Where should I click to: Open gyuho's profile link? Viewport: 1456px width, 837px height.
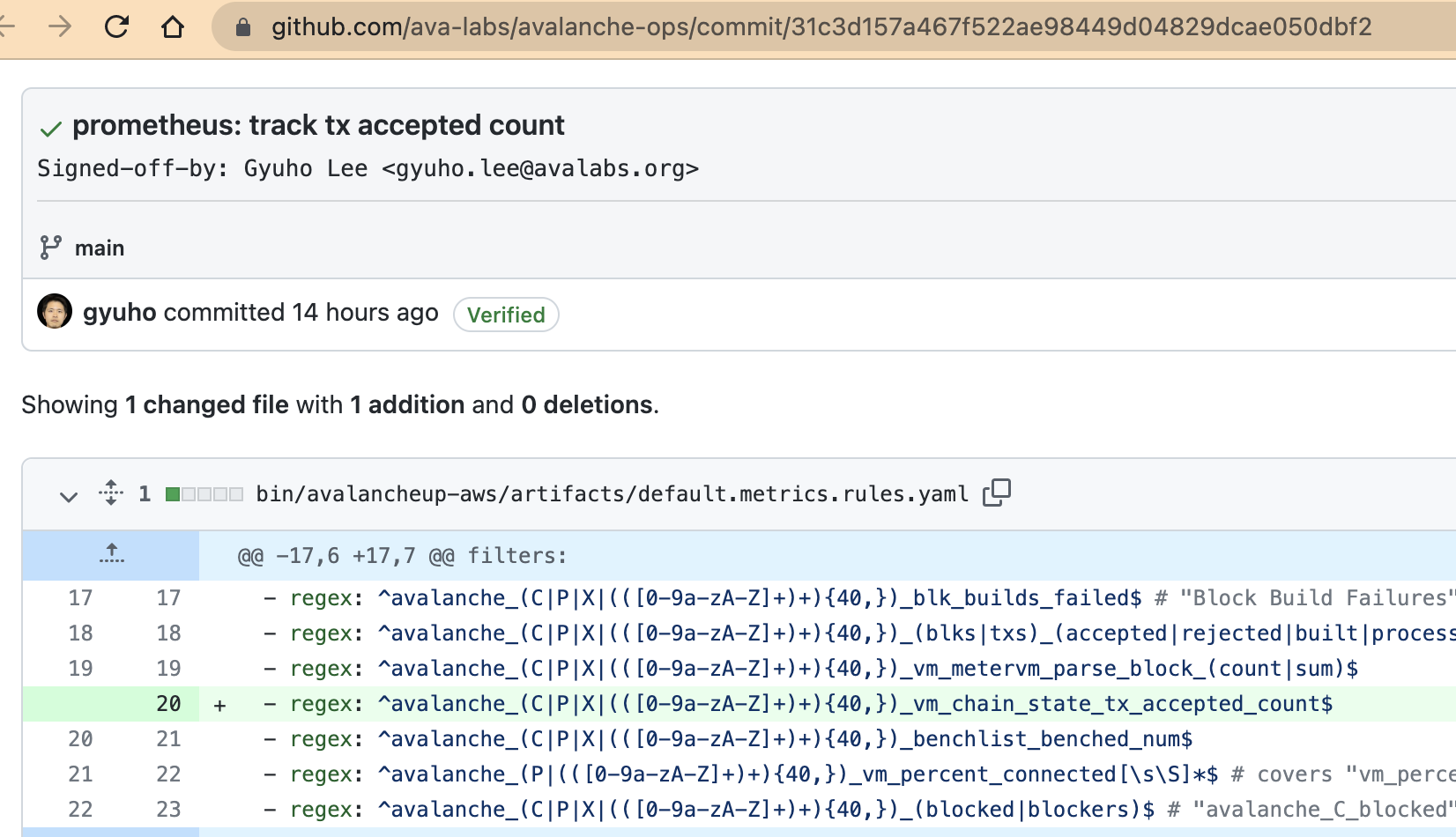(120, 313)
